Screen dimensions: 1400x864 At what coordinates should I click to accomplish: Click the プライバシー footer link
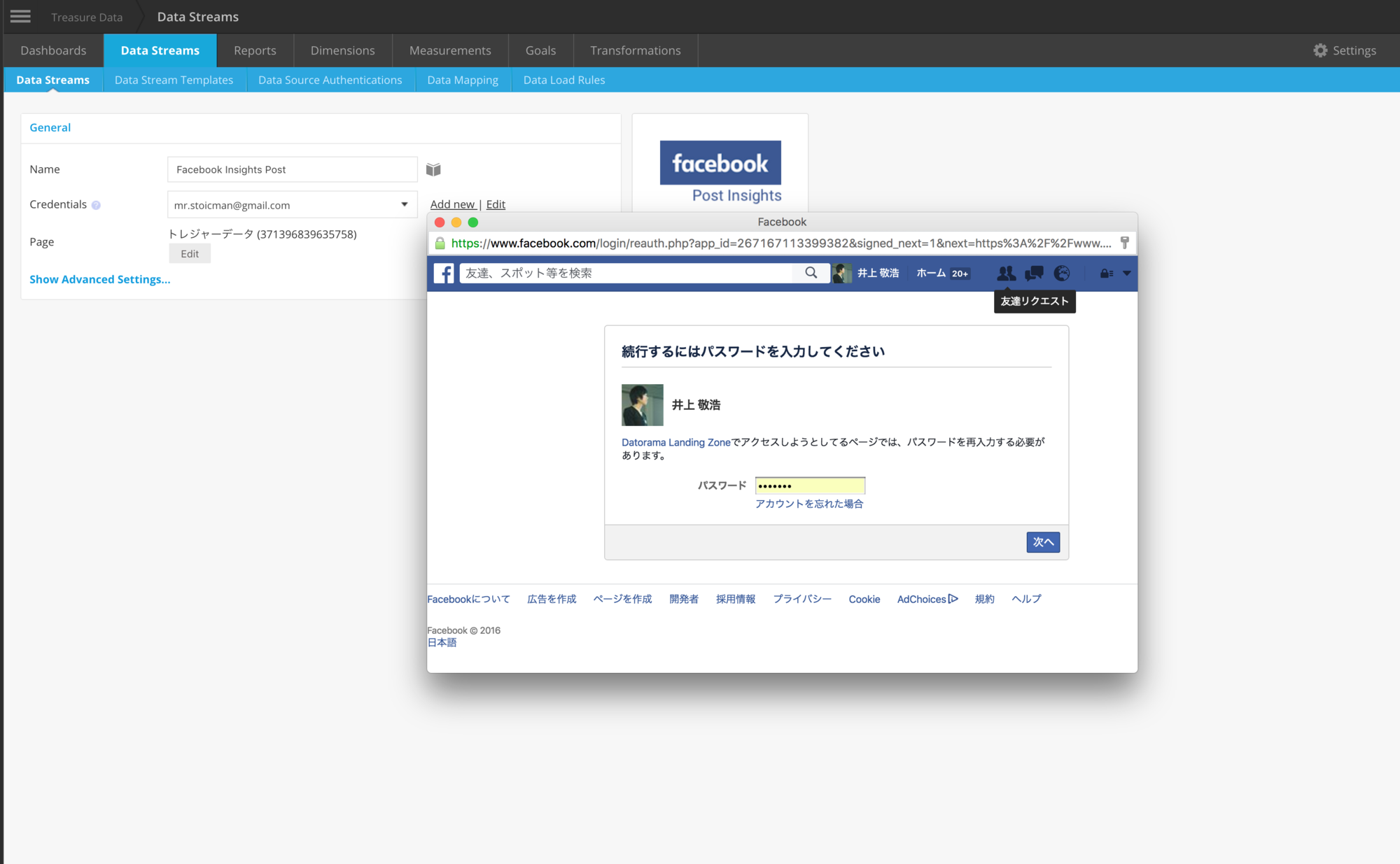click(802, 600)
